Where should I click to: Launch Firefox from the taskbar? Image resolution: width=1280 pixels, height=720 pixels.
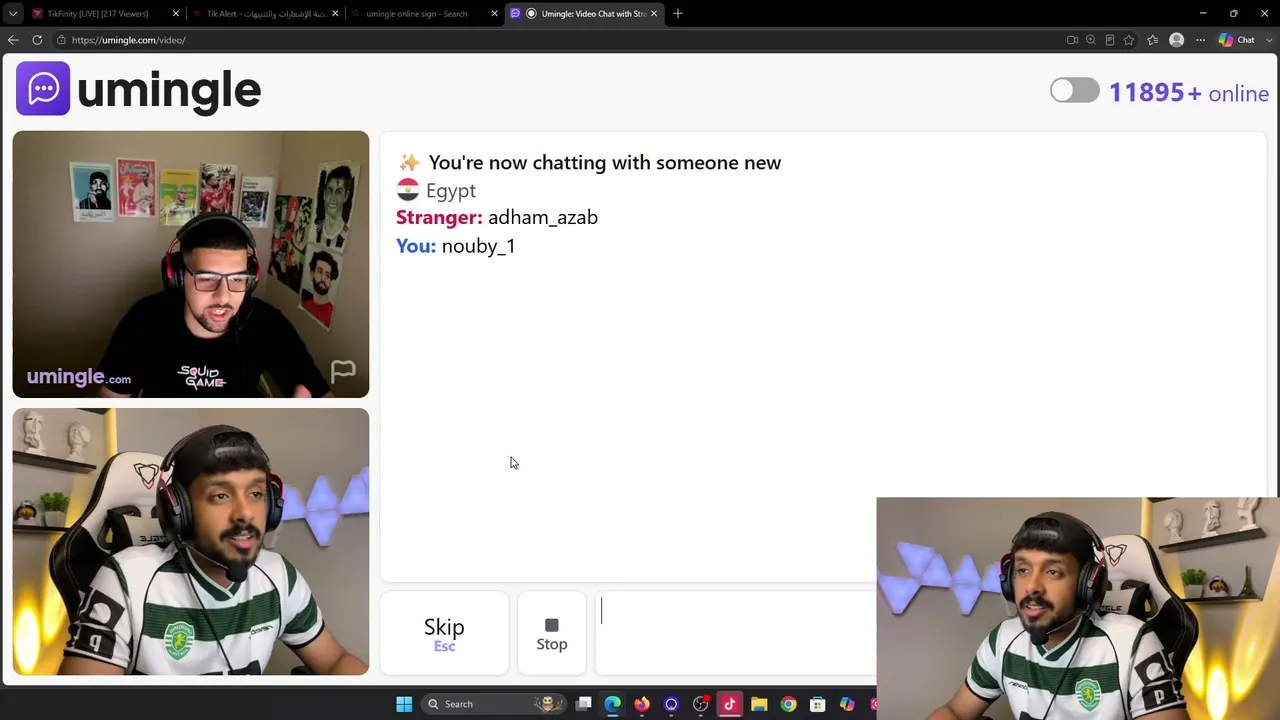click(642, 704)
